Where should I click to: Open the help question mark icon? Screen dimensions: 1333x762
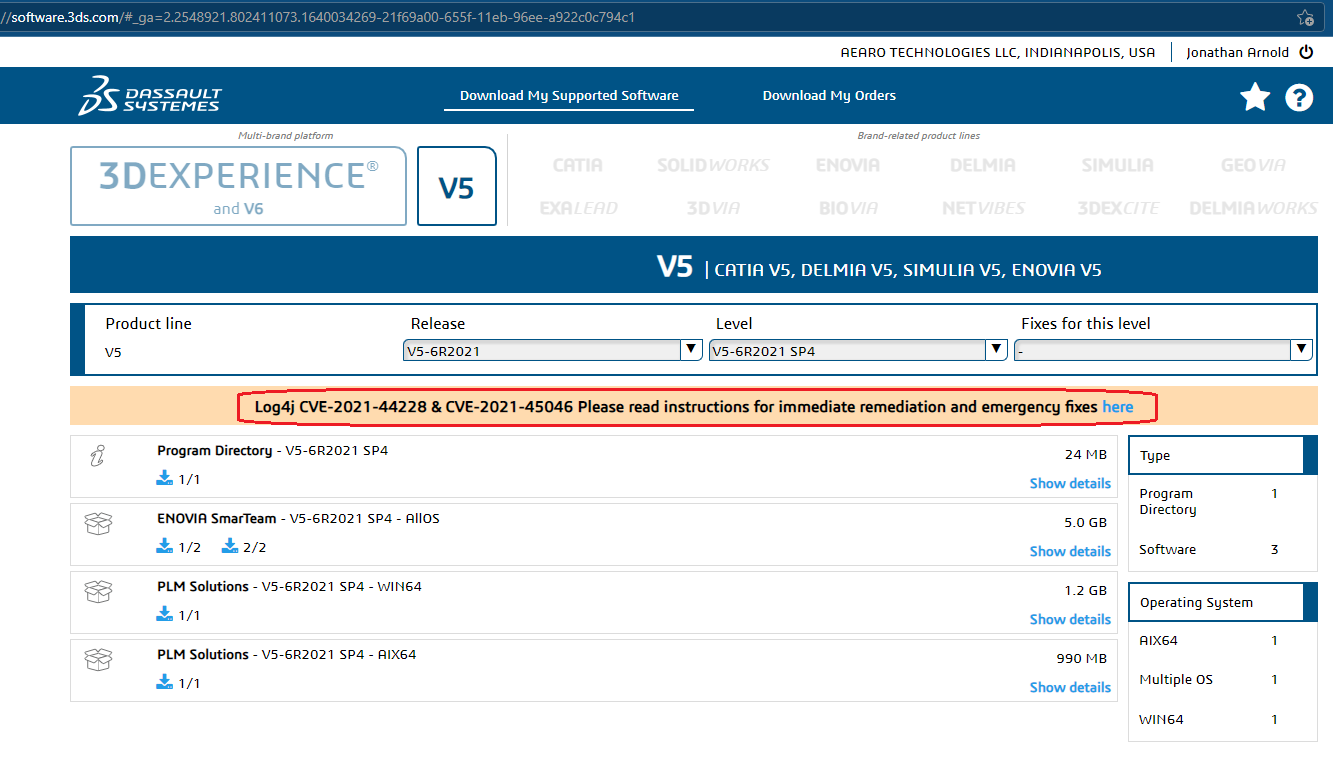coord(1299,97)
